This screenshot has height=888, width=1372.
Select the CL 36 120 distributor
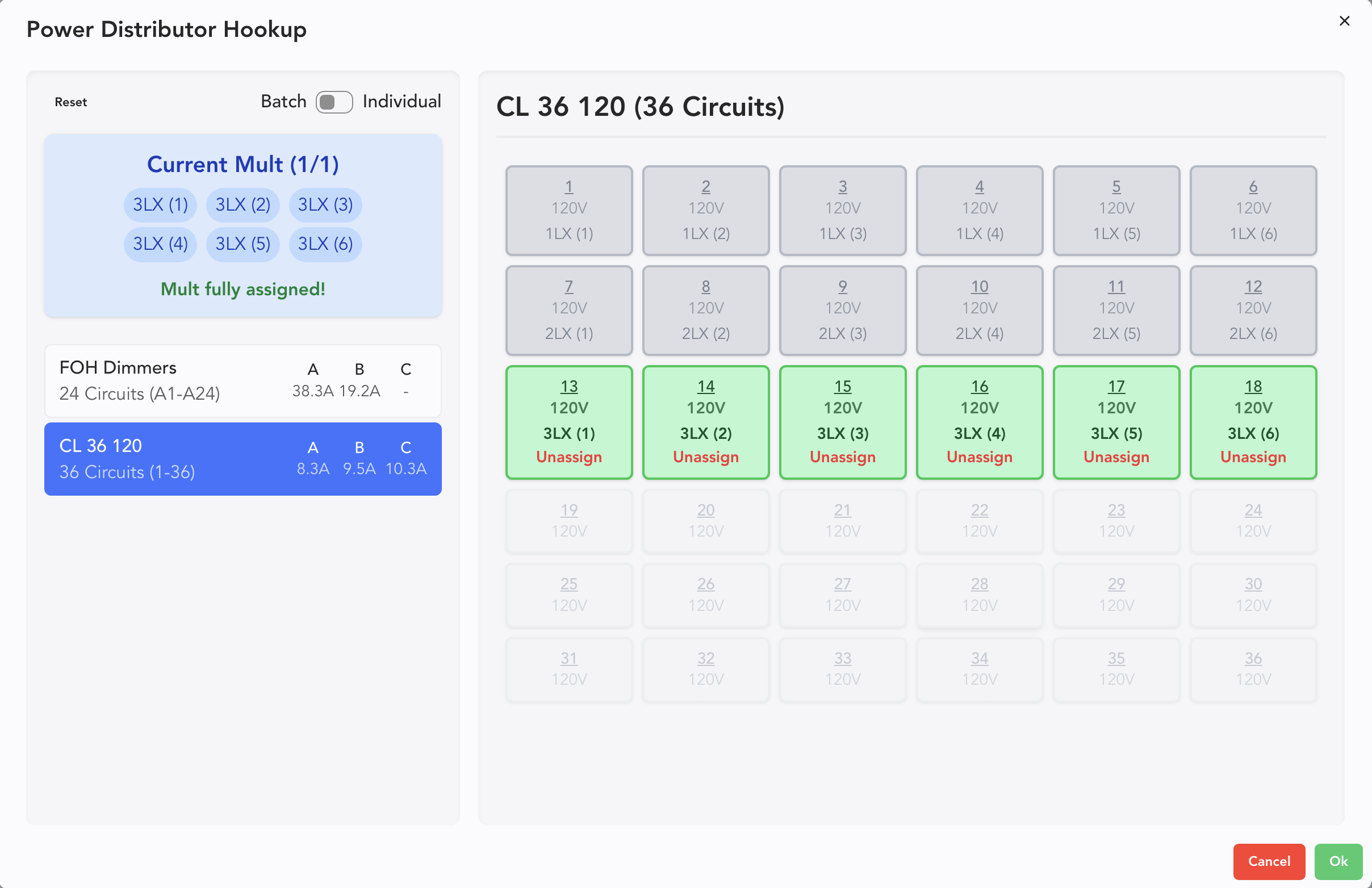point(242,459)
